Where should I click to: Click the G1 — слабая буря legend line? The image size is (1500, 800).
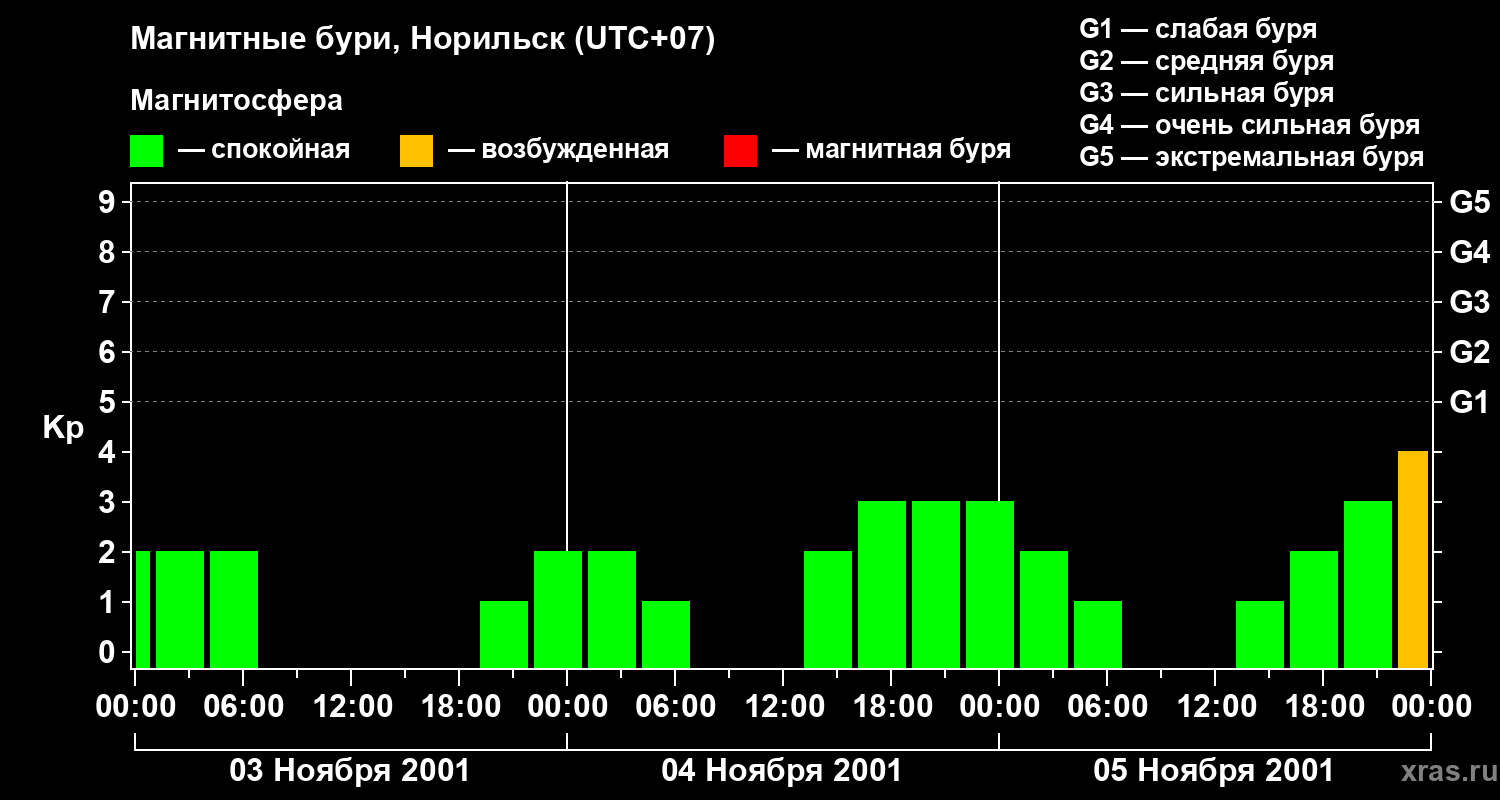(1198, 29)
